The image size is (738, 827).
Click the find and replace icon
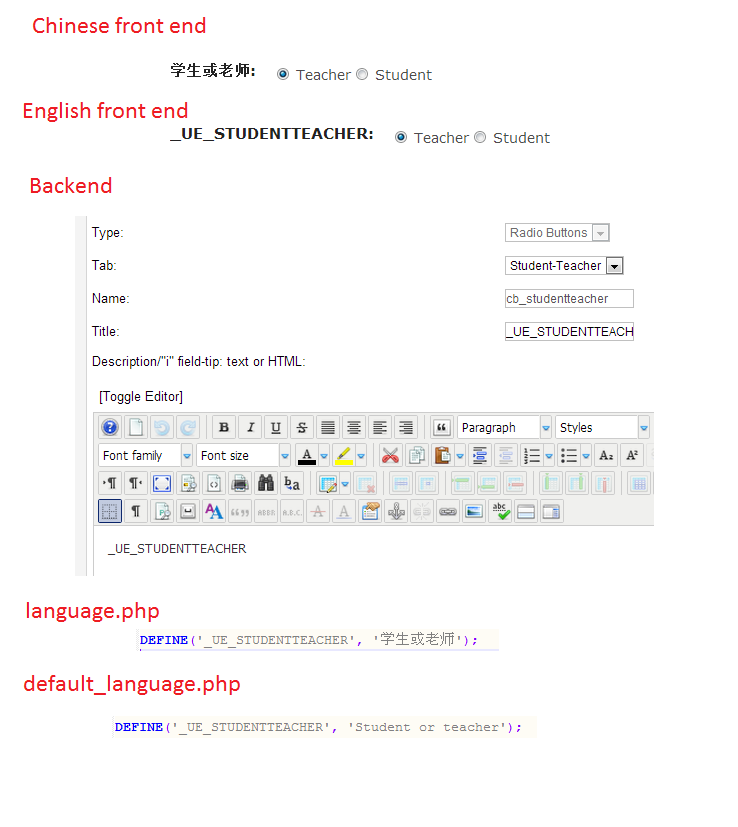(292, 483)
